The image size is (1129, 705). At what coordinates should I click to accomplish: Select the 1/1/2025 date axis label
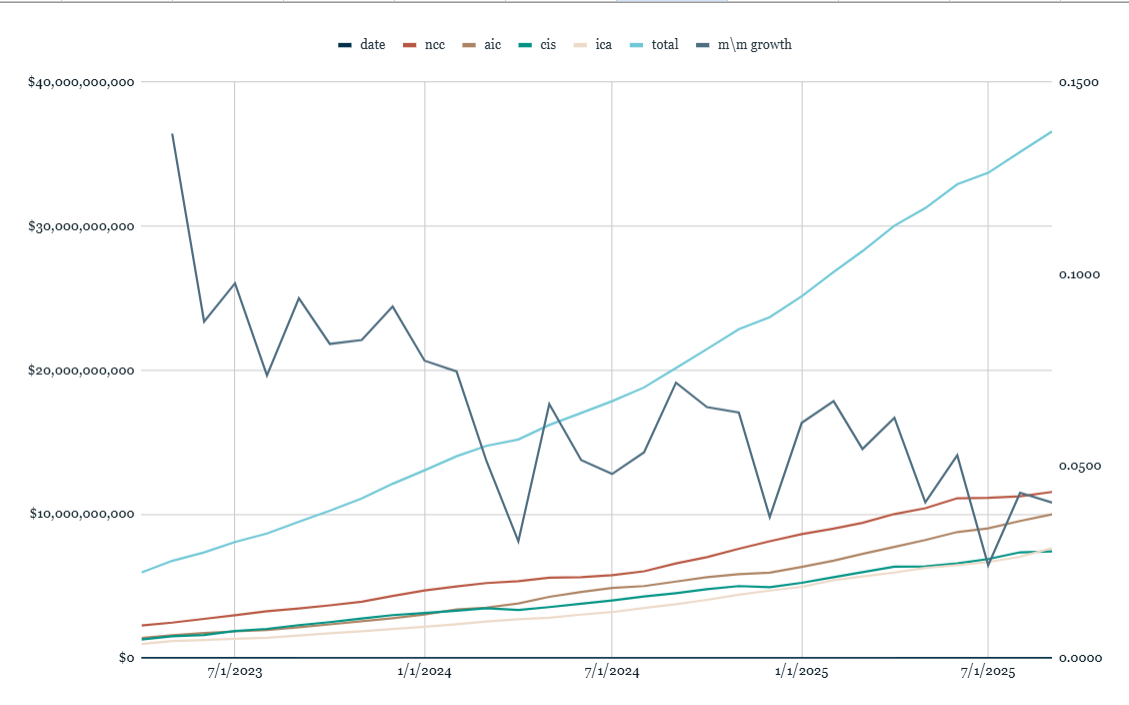click(x=801, y=673)
